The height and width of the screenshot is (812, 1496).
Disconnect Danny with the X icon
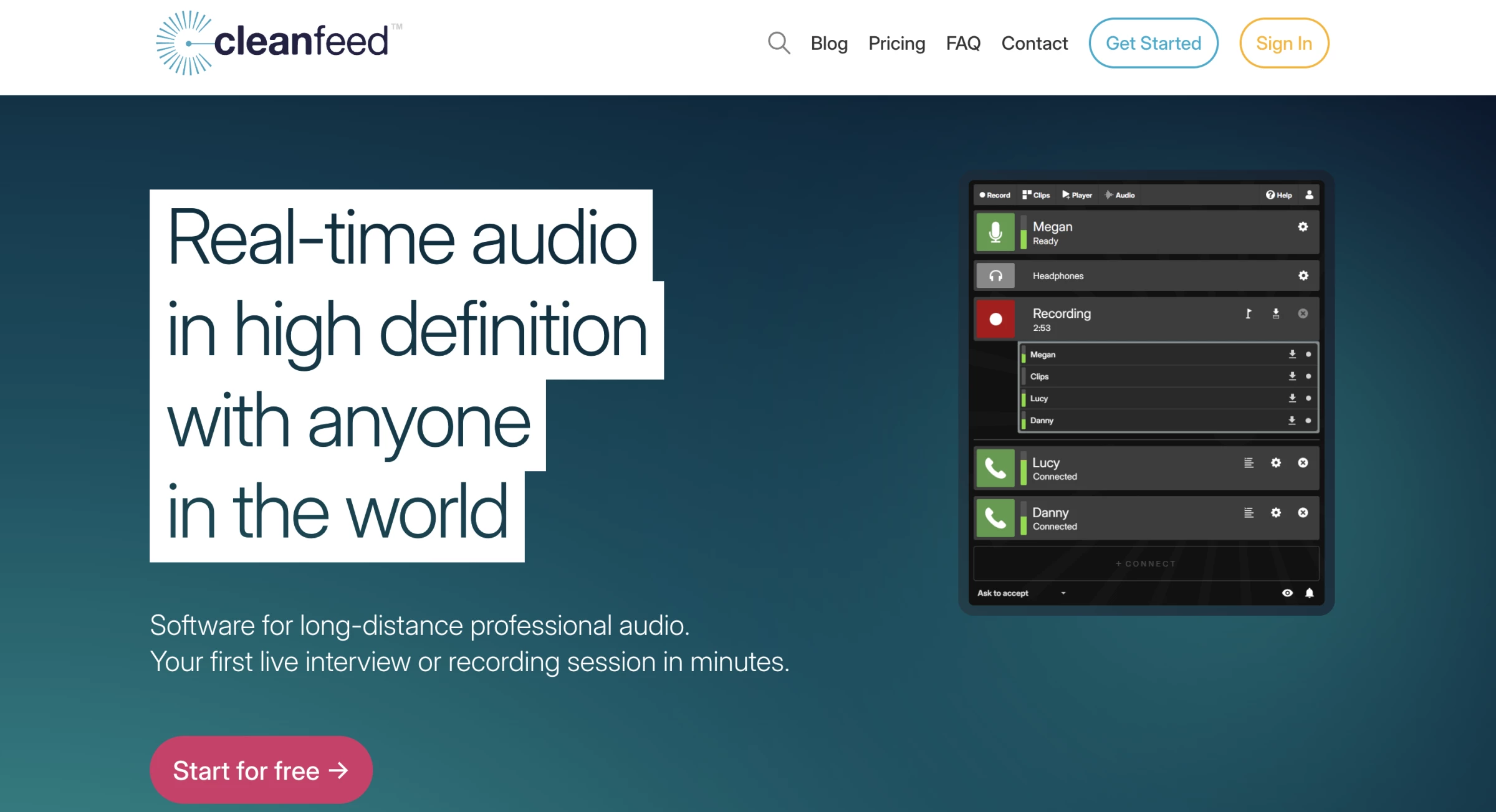tap(1303, 512)
